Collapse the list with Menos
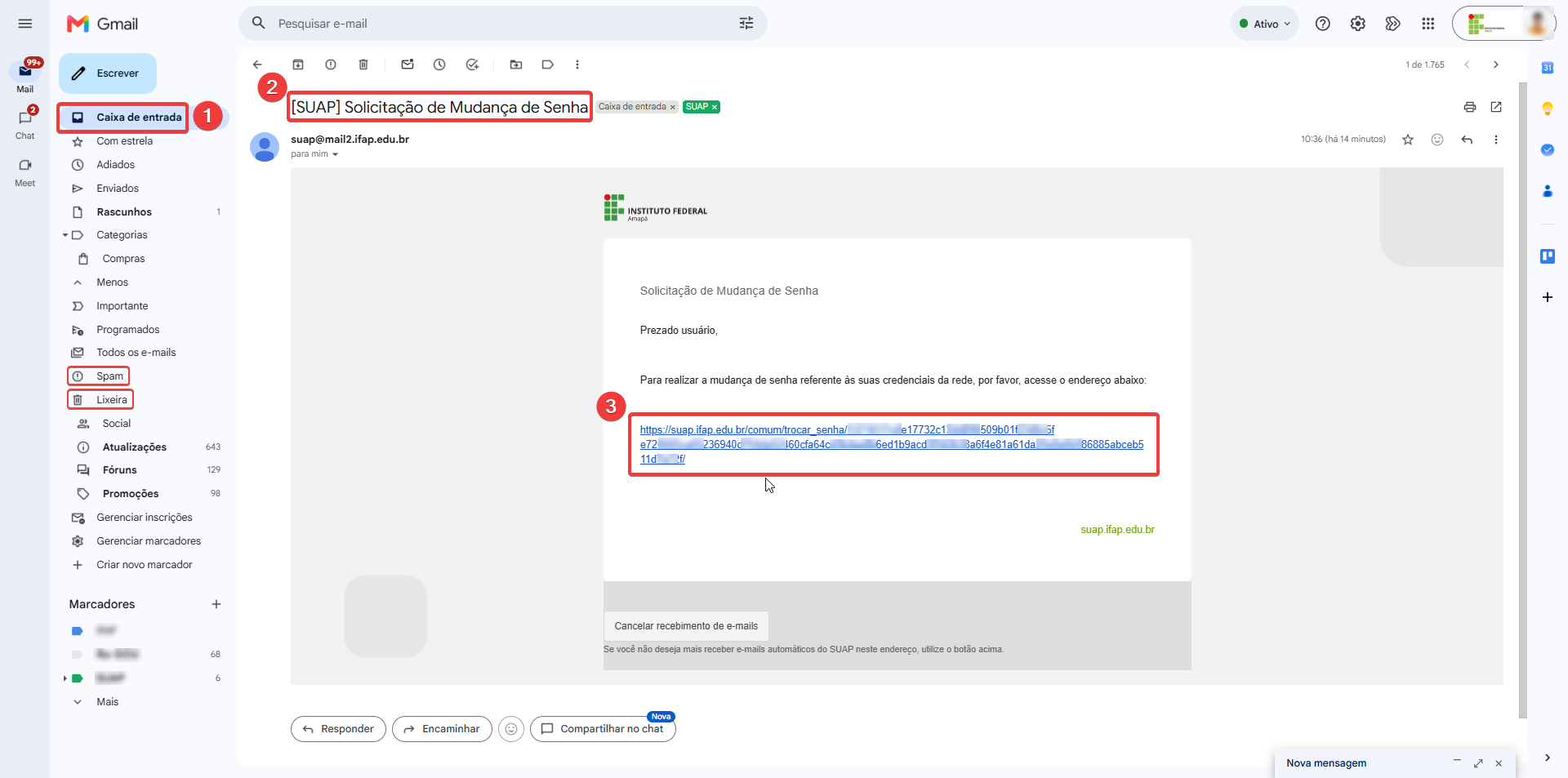 112,282
